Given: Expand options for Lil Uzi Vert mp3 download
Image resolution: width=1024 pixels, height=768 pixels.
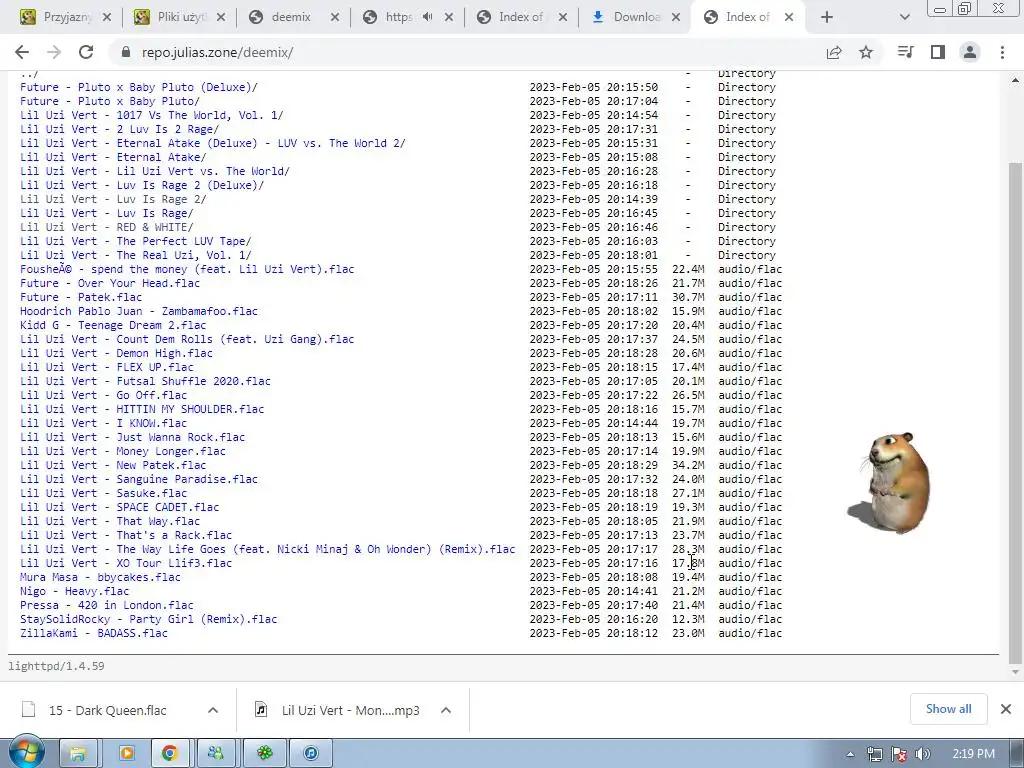Looking at the screenshot, I should 446,710.
